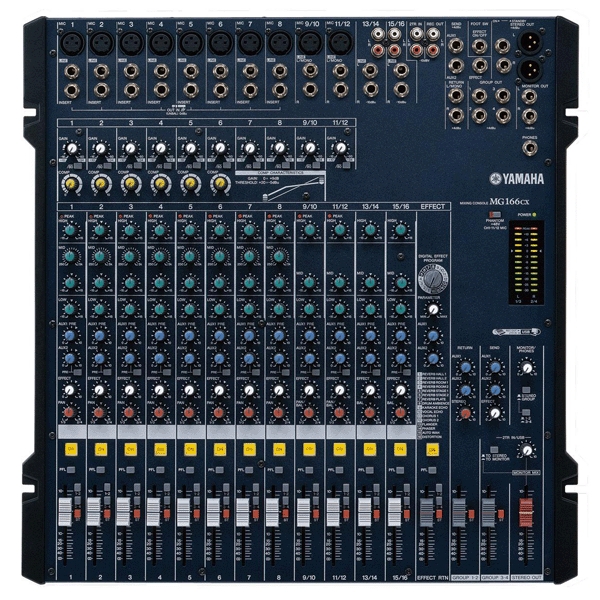Click the RETURN STEREO red knob
Viewport: 600px width, 600px height.
pos(466,413)
